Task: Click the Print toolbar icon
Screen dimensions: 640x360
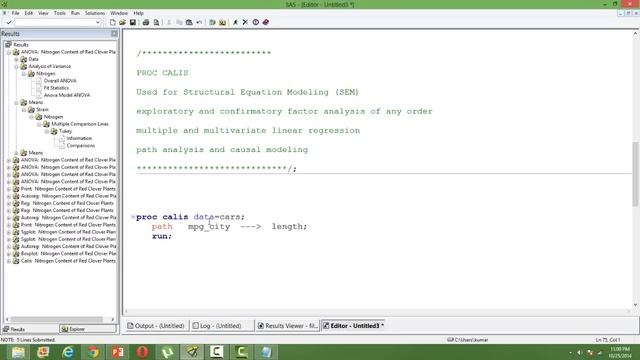Action: tap(146, 22)
